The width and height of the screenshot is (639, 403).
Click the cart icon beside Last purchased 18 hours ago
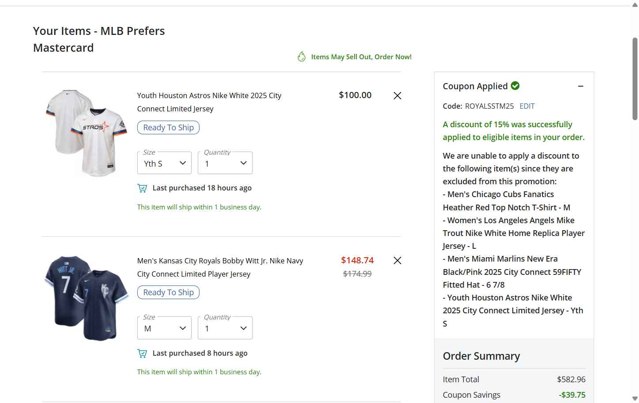142,188
